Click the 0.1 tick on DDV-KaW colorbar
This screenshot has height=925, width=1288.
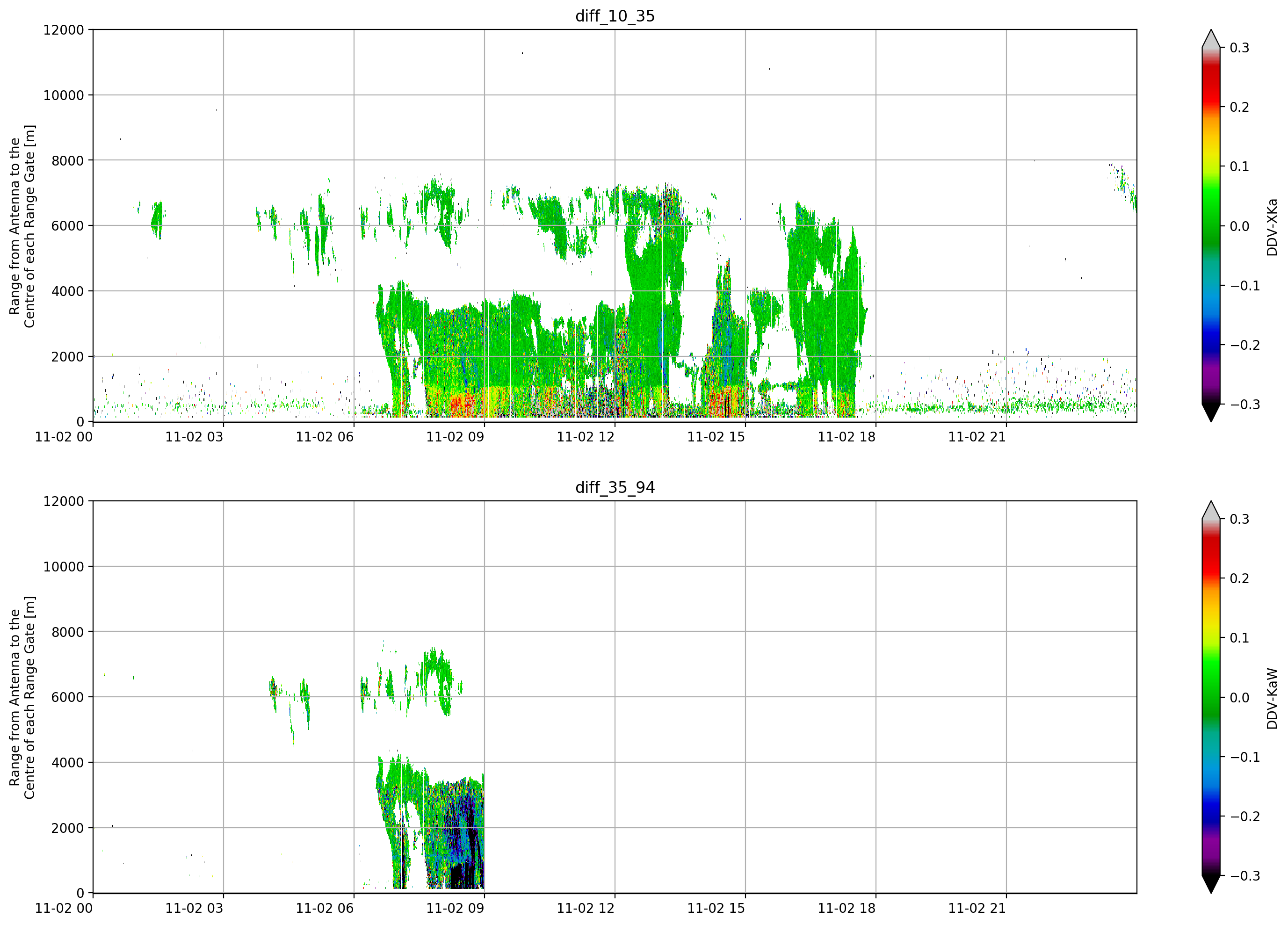point(1240,638)
